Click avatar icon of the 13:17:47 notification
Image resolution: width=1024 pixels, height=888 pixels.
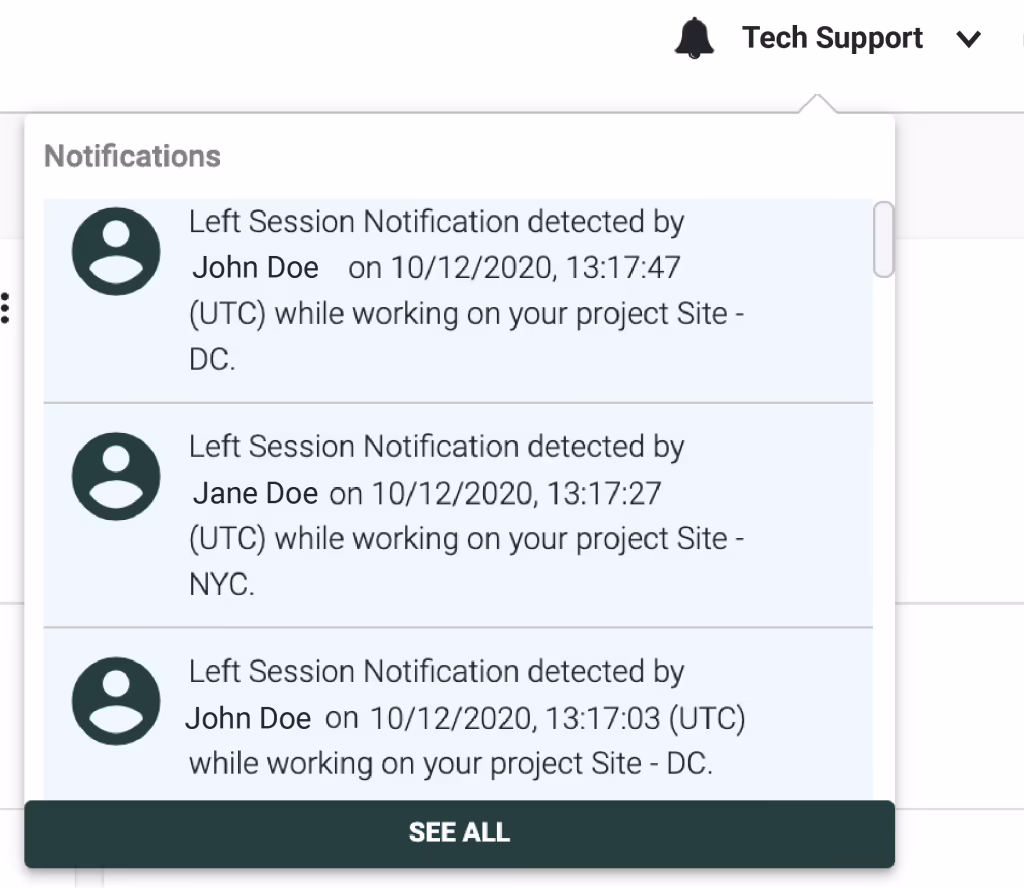(116, 251)
